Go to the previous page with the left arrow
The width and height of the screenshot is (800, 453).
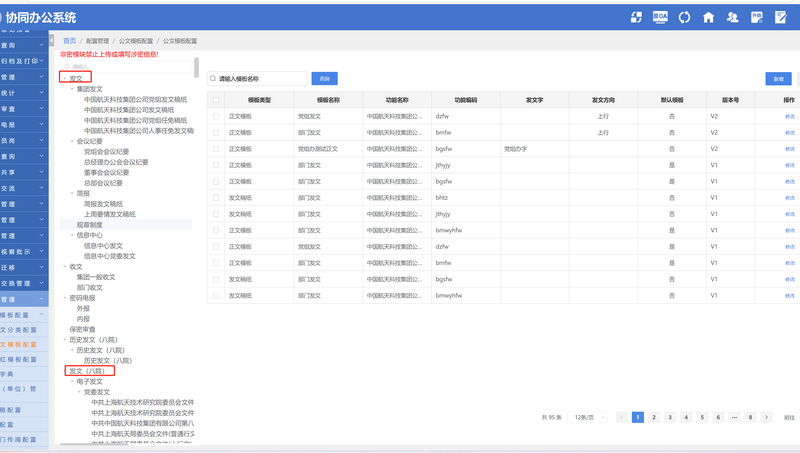click(x=621, y=417)
